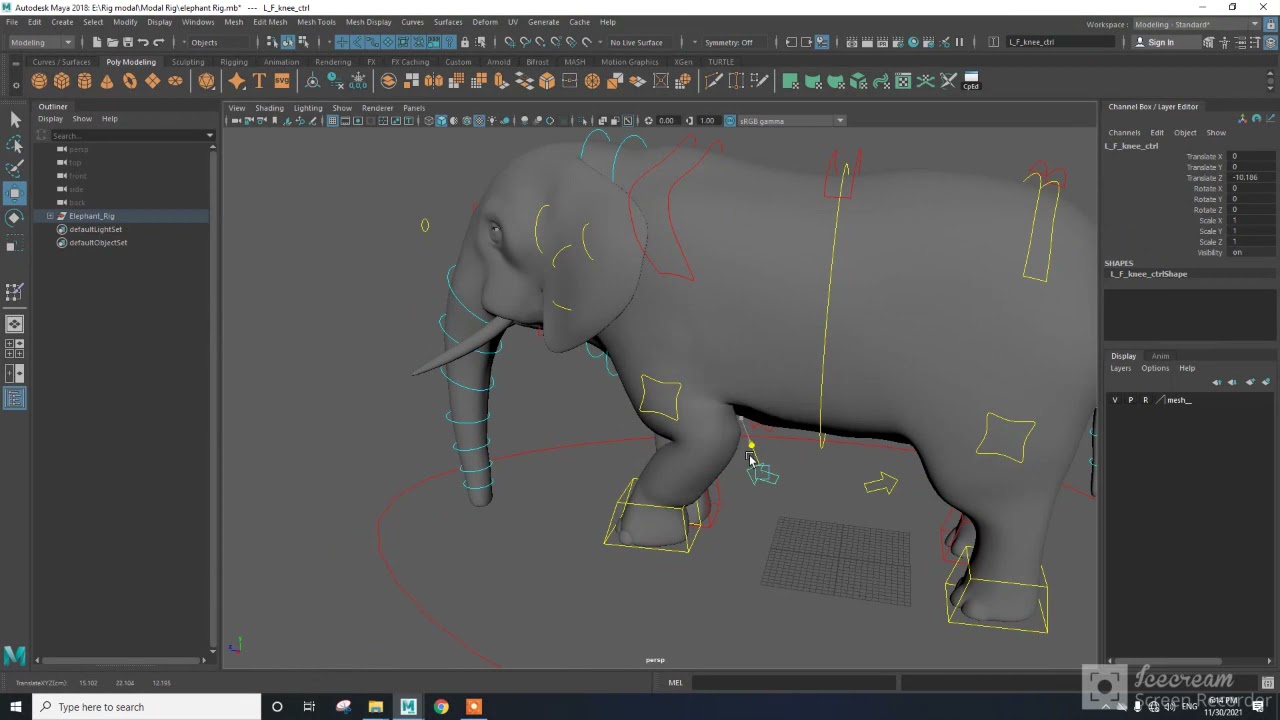1280x720 pixels.
Task: Create new layer with selected objects
Action: [x=1266, y=382]
